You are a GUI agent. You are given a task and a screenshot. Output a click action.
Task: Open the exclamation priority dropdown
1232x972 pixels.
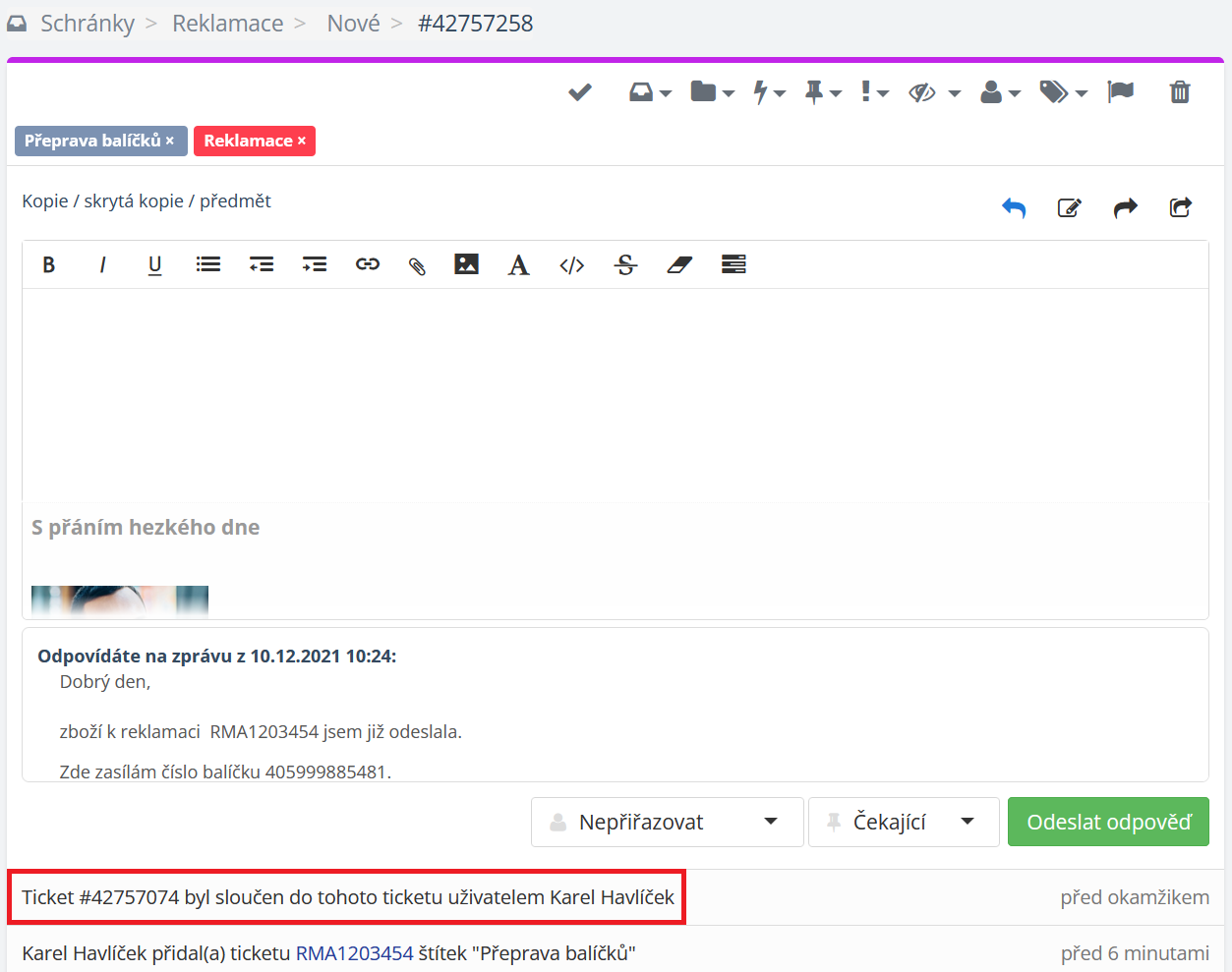point(874,92)
